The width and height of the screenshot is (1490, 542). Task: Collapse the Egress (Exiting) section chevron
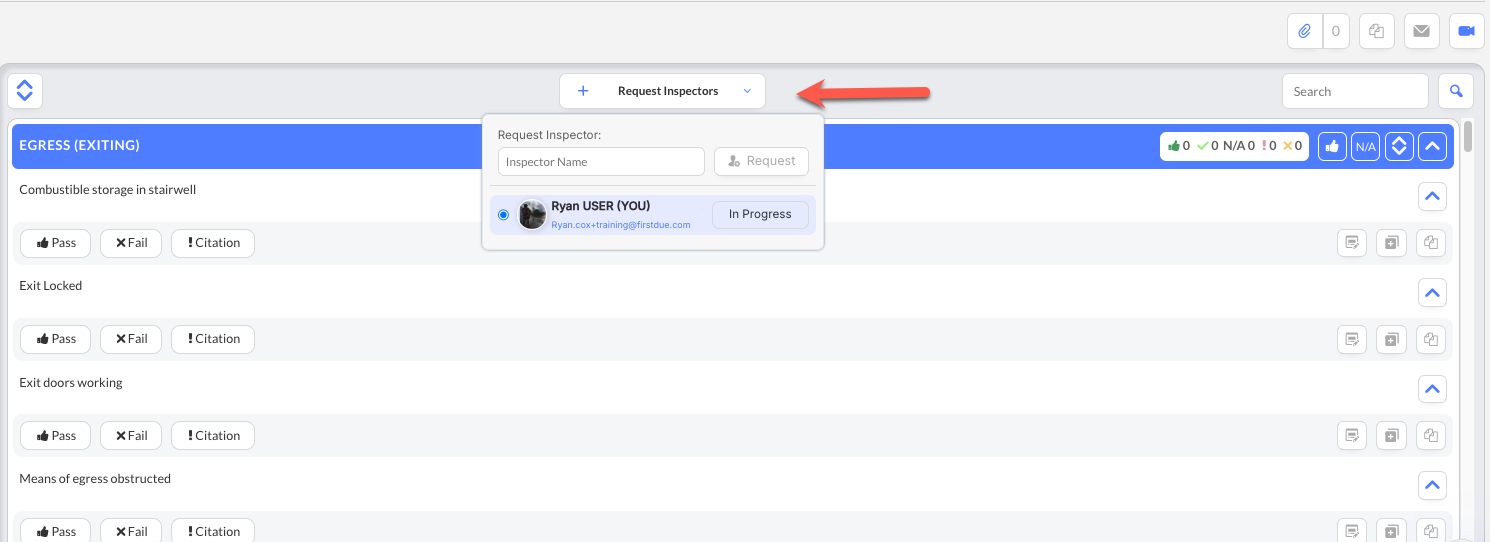pos(1433,146)
